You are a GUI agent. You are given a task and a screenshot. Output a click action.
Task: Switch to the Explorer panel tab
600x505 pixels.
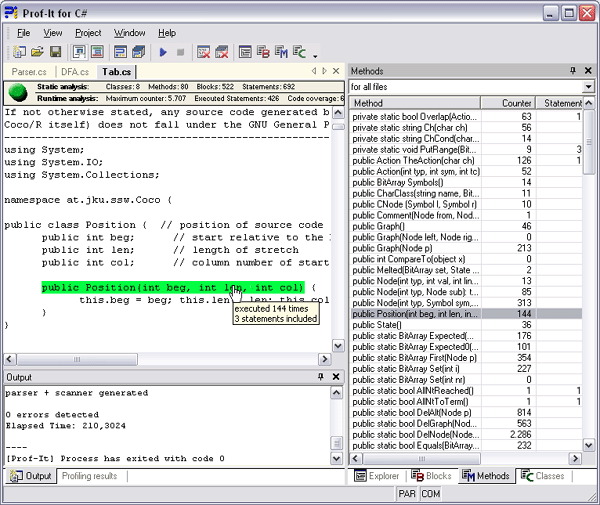click(x=377, y=476)
